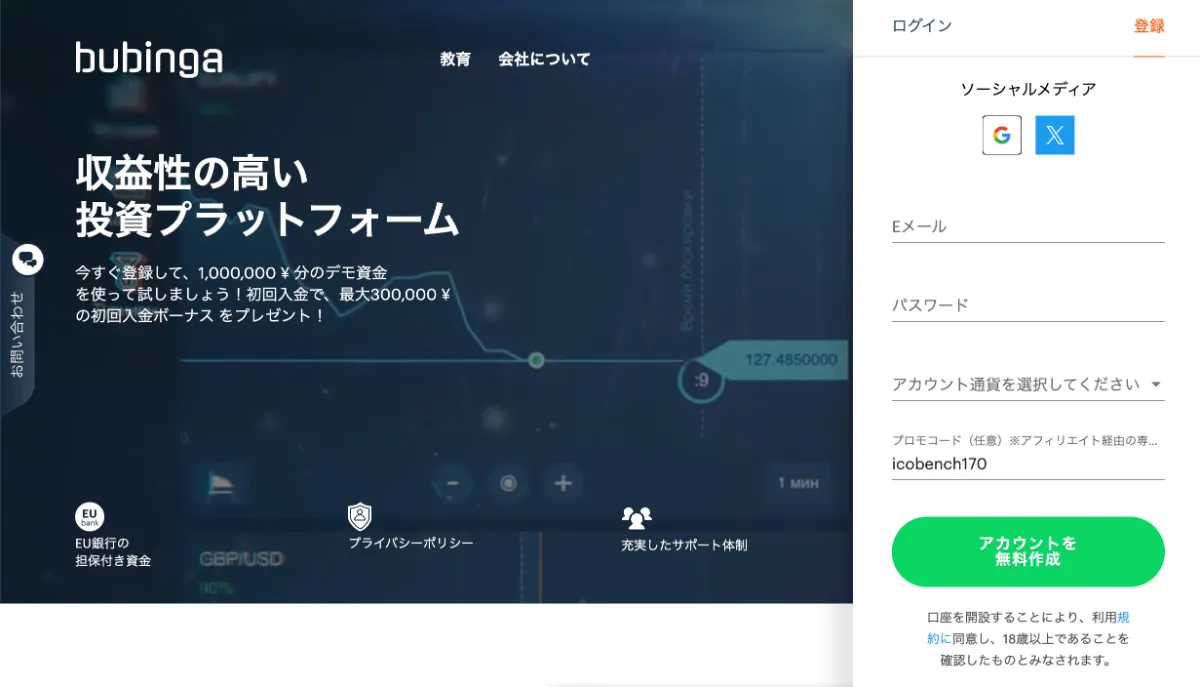The image size is (1200, 687).
Task: Click the support team people icon
Action: click(636, 517)
